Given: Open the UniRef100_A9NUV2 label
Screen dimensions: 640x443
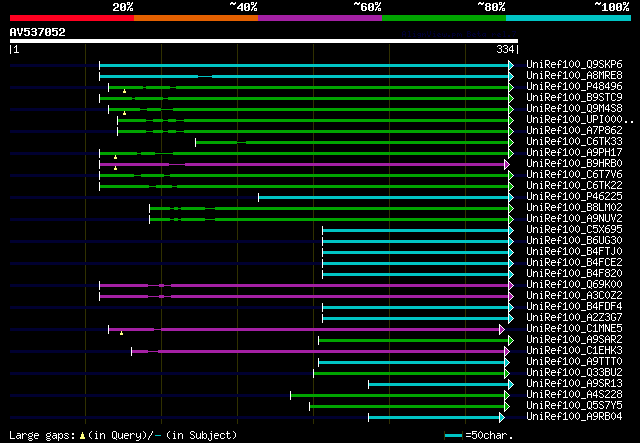Looking at the screenshot, I should pyautogui.click(x=574, y=219).
